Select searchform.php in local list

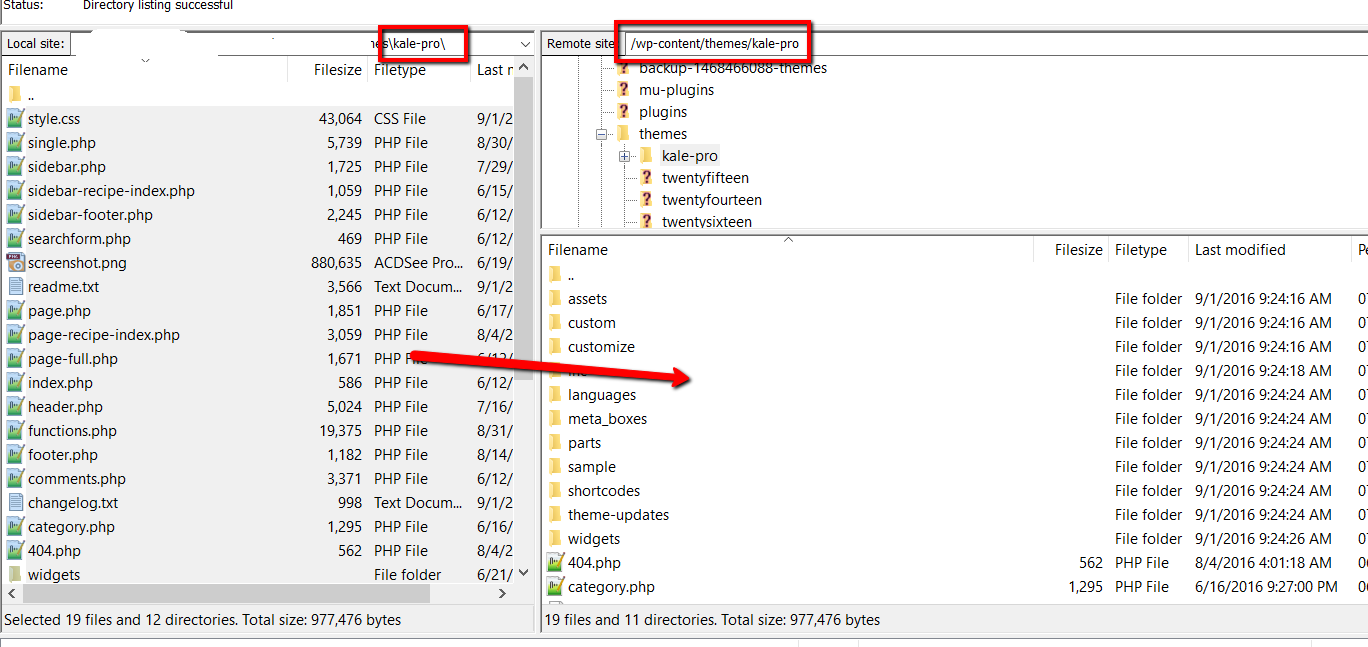pos(79,239)
